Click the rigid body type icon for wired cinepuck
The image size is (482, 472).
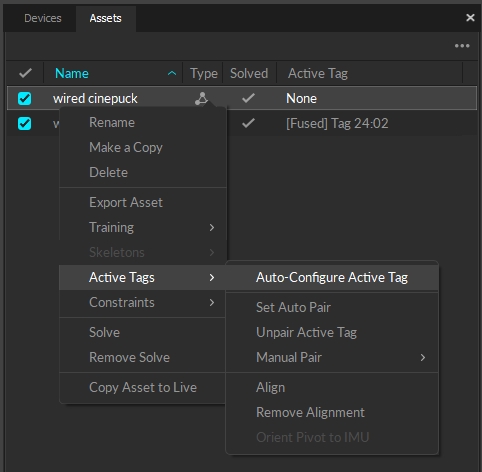202,99
